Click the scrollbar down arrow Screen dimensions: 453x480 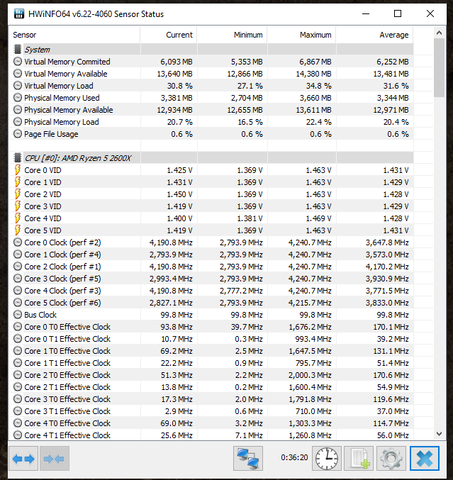439,434
